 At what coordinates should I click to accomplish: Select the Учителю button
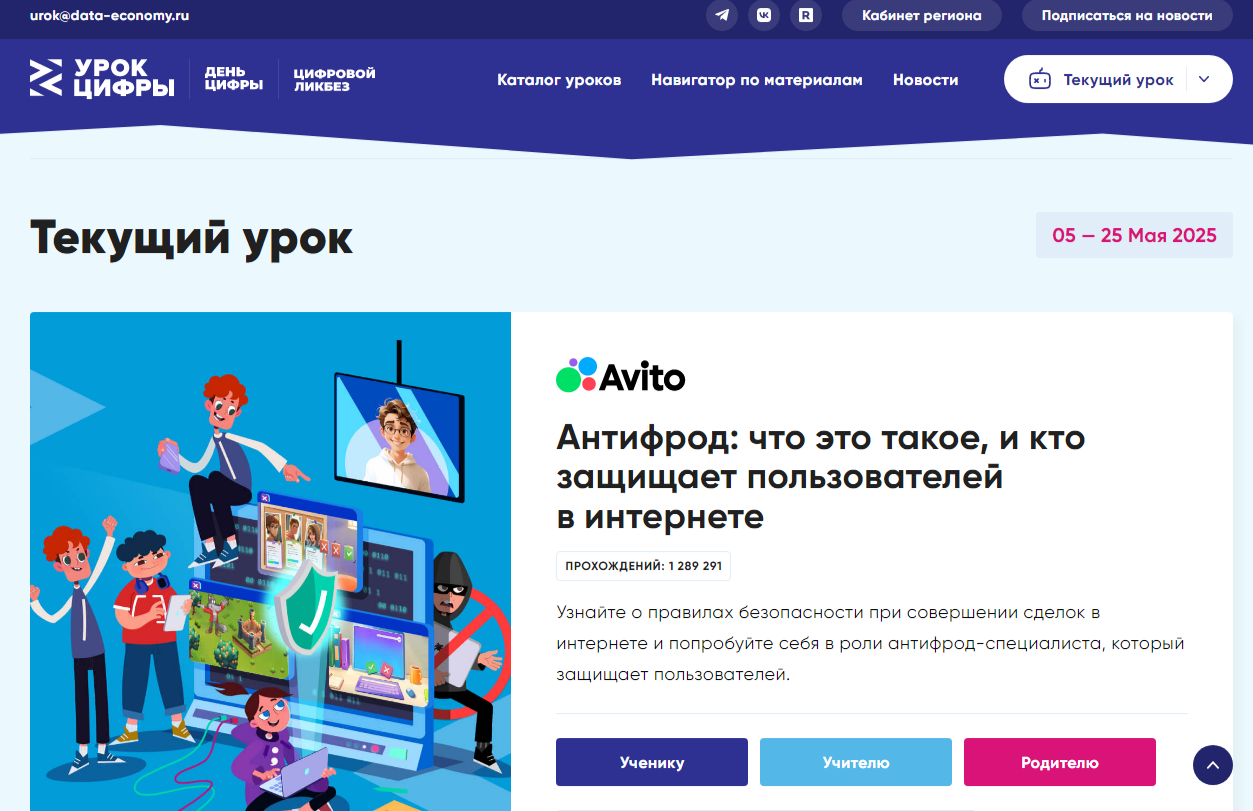click(856, 762)
